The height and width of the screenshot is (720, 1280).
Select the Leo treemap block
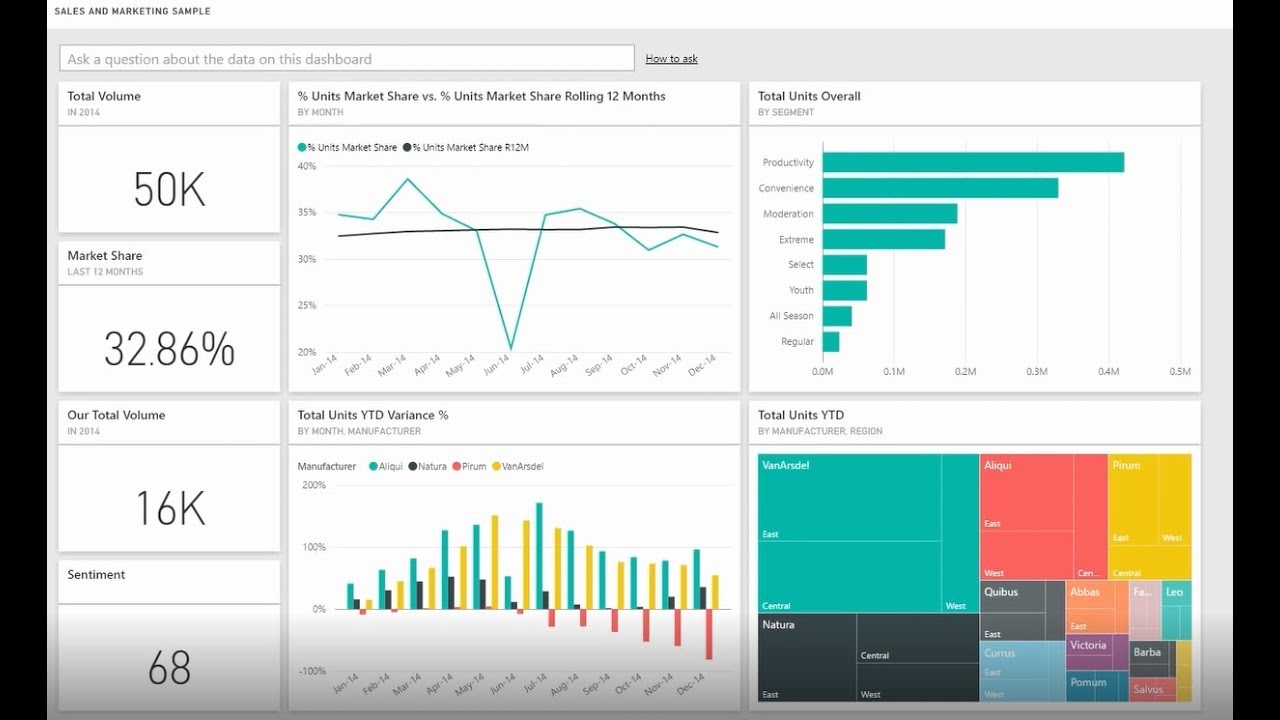point(1176,610)
